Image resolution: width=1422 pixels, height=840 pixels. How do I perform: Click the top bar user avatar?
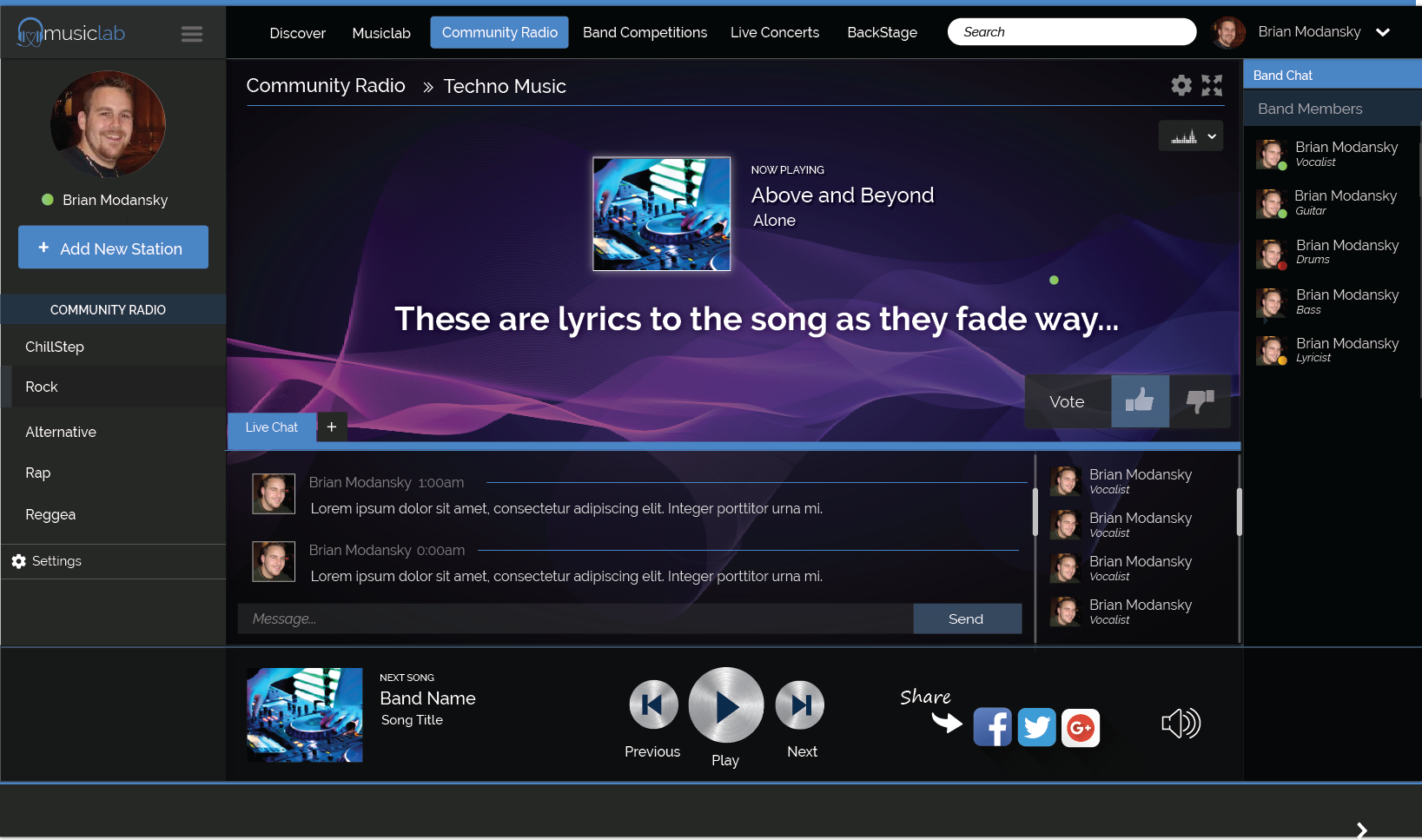coord(1228,32)
